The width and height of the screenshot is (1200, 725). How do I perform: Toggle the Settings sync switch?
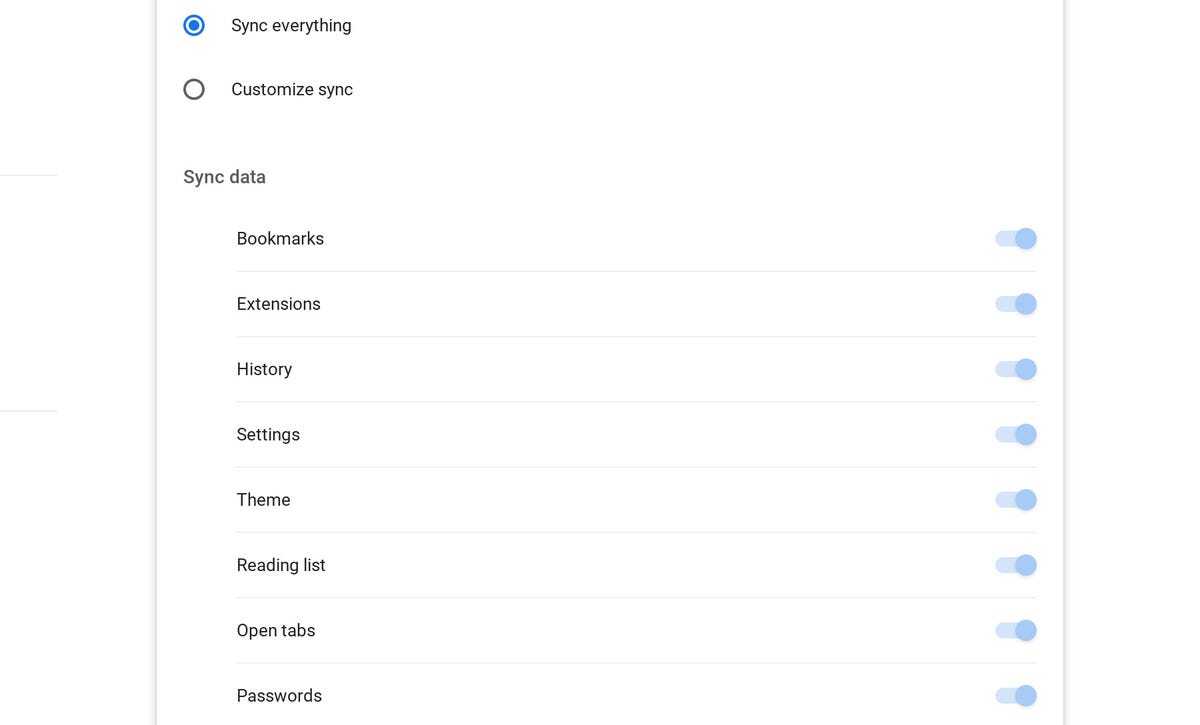[1016, 435]
